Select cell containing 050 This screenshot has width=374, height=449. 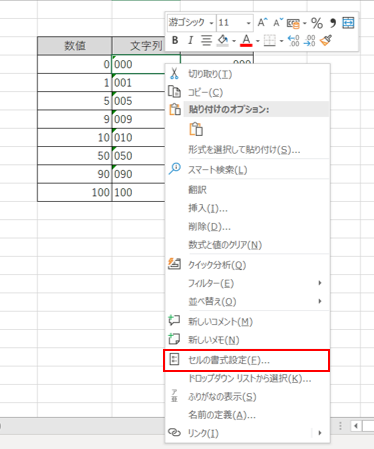(139, 156)
